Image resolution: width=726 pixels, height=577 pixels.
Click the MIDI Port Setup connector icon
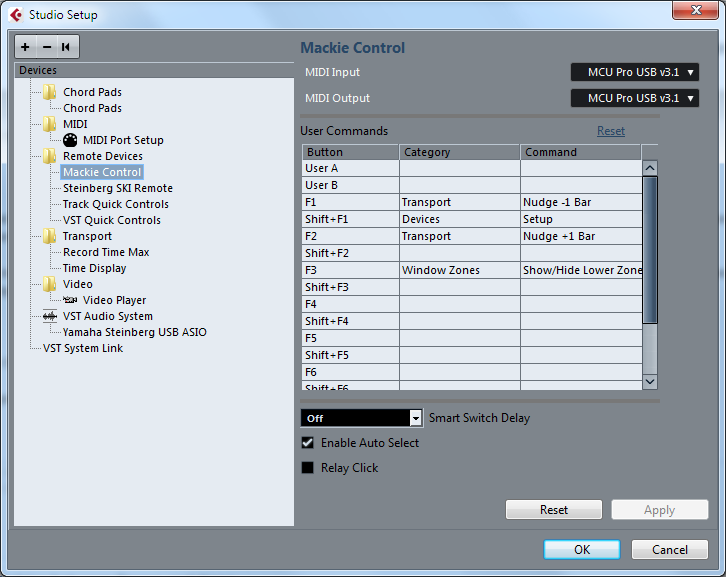[x=70, y=140]
